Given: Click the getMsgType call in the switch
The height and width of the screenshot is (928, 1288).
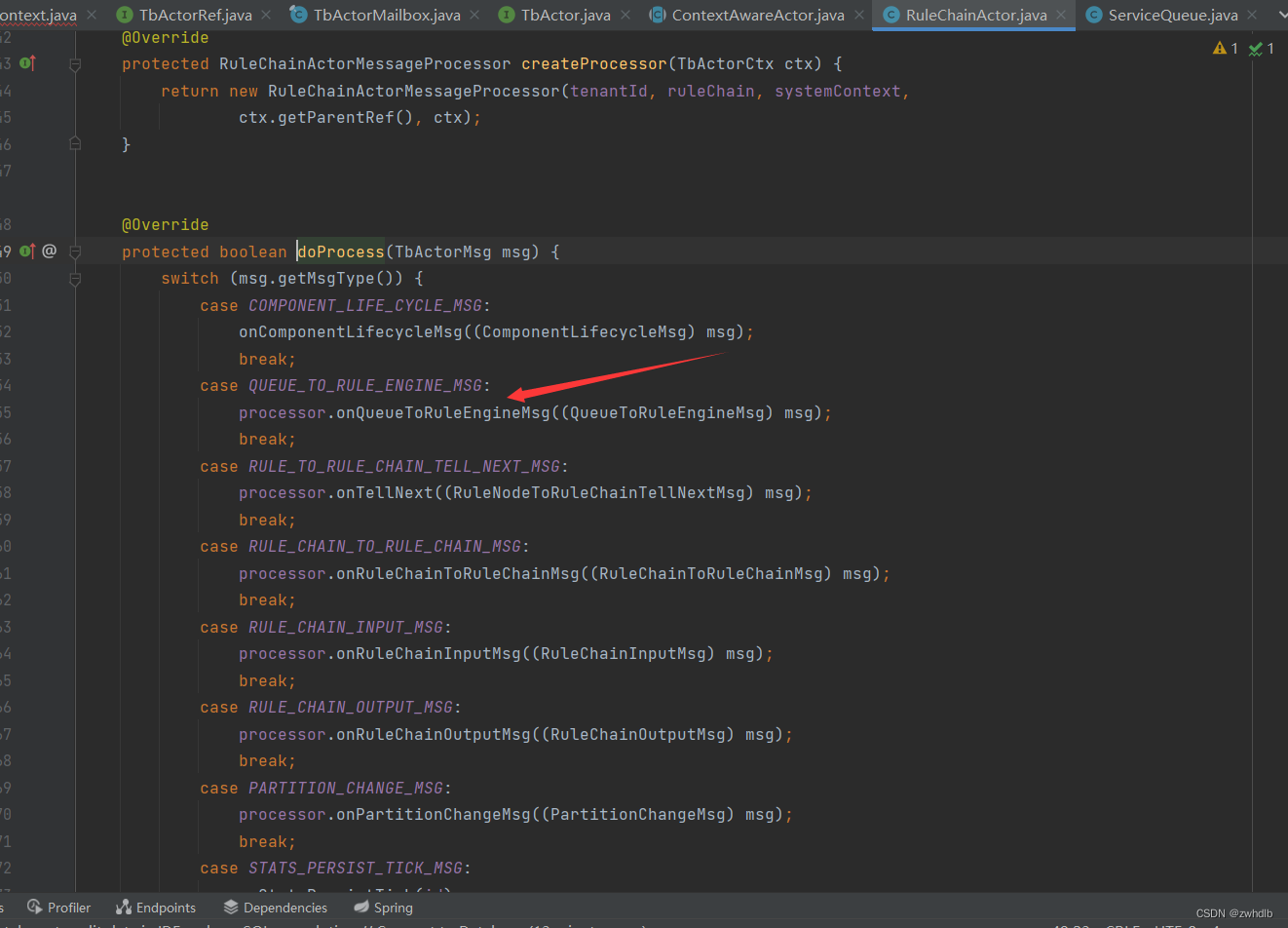Looking at the screenshot, I should pos(331,279).
